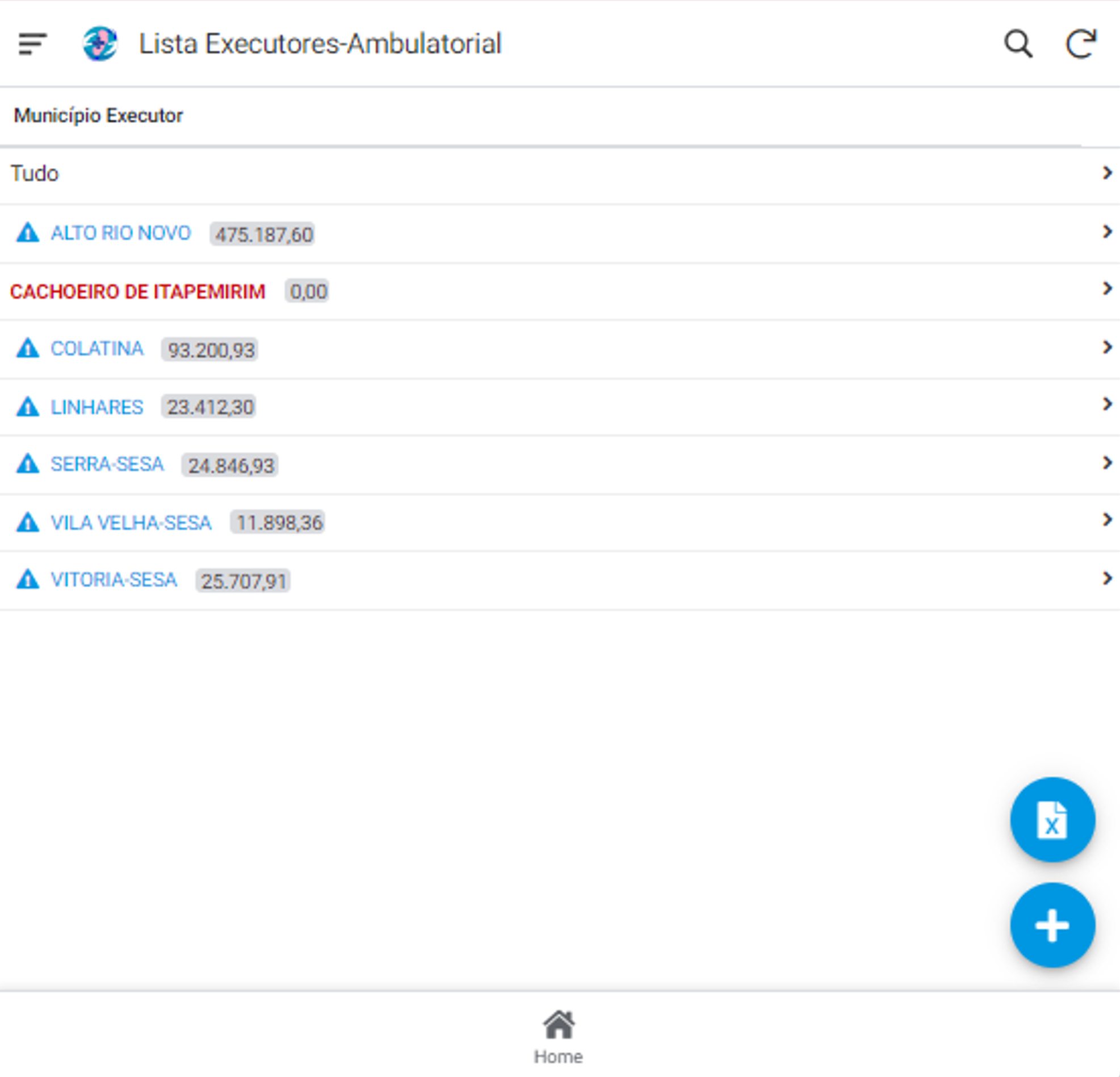This screenshot has height=1077, width=1120.
Task: Expand the VILA VELHA-SESA row chevron
Action: pos(1107,520)
